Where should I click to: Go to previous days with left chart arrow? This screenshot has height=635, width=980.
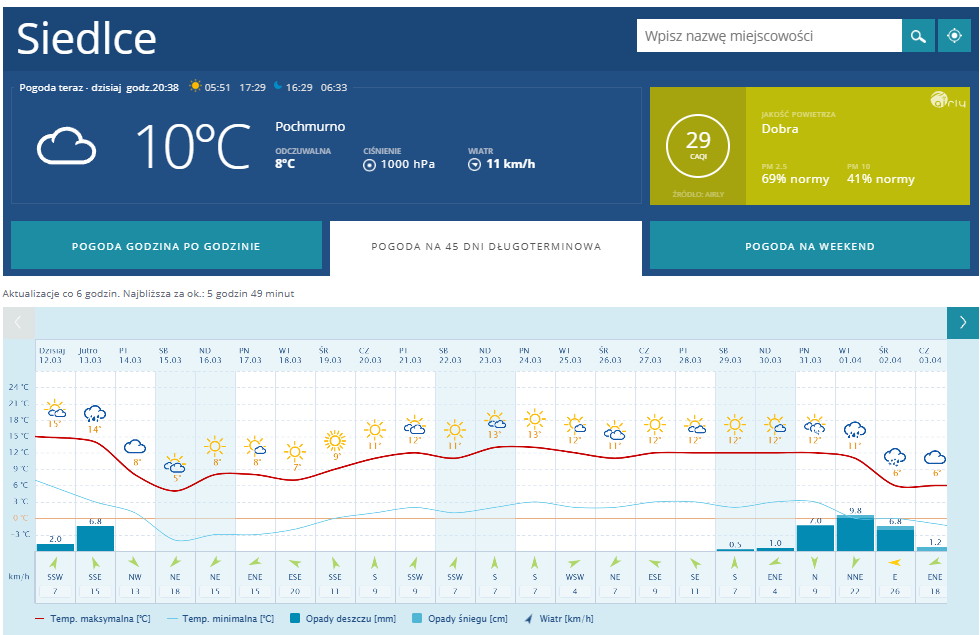(x=19, y=322)
